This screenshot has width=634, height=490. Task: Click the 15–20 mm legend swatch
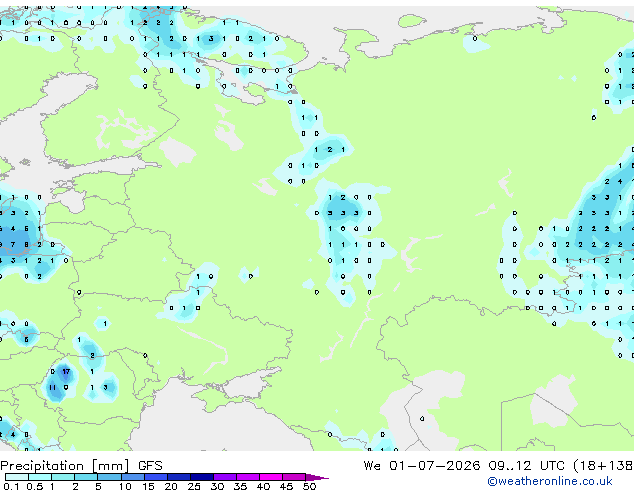[155, 477]
